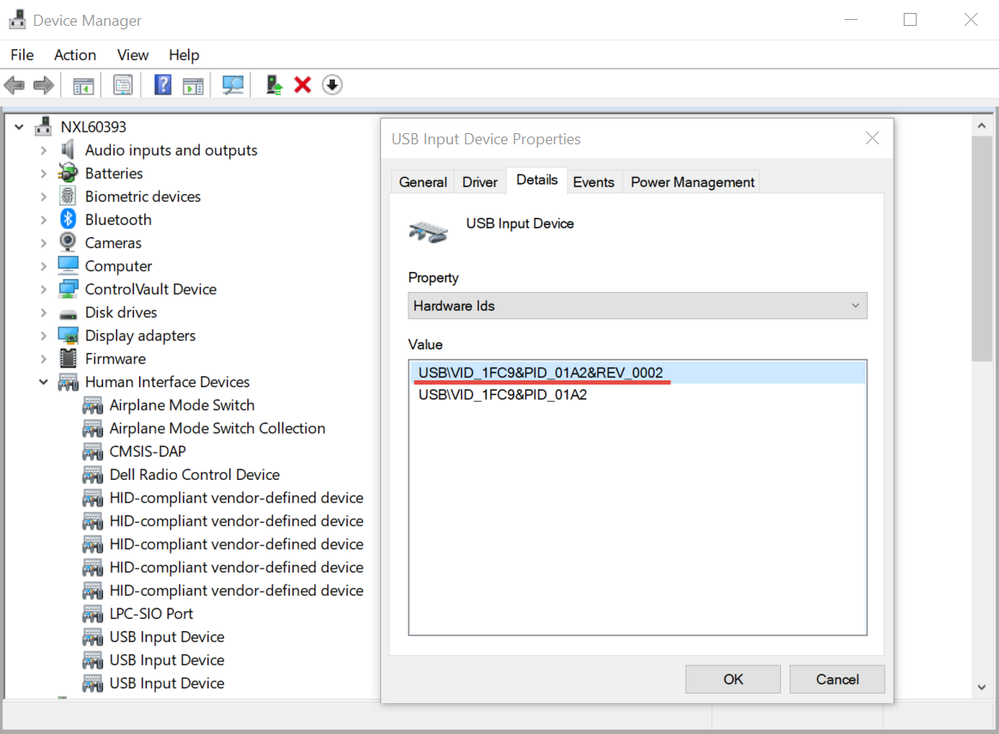
Task: Collapse the Human Interface Devices category
Action: pos(43,382)
